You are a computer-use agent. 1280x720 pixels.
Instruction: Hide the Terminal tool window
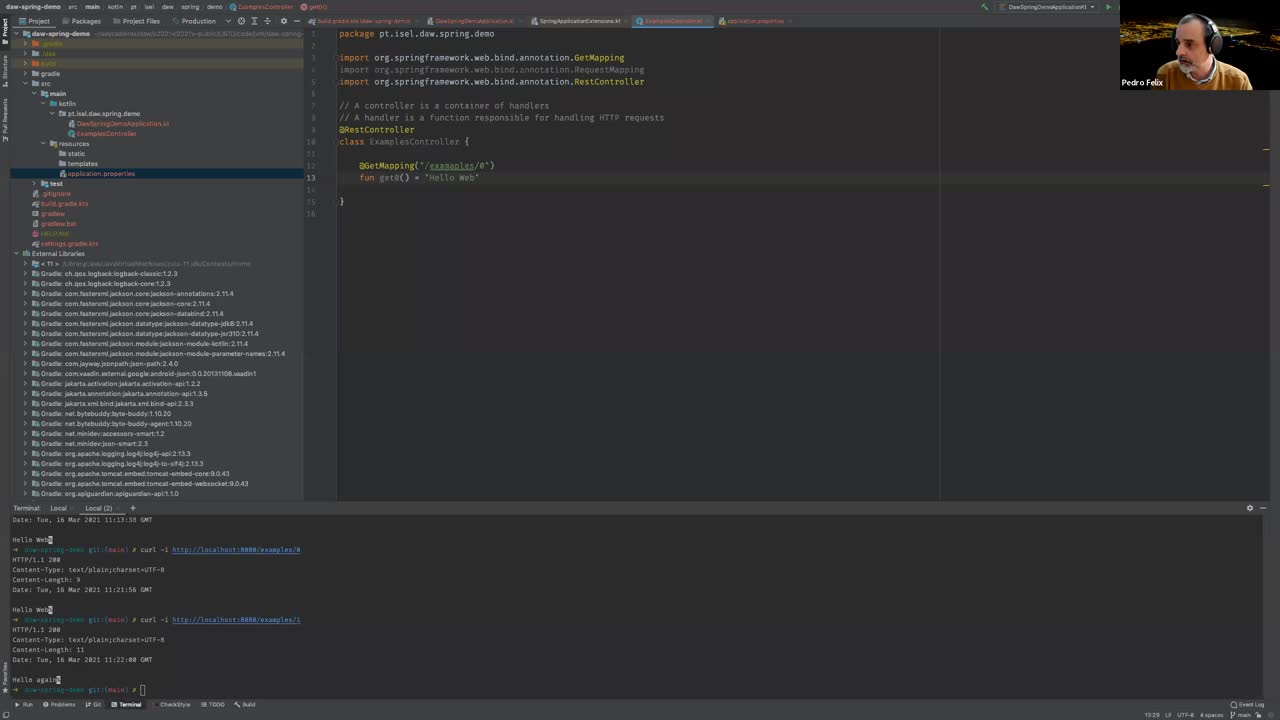click(x=1264, y=508)
